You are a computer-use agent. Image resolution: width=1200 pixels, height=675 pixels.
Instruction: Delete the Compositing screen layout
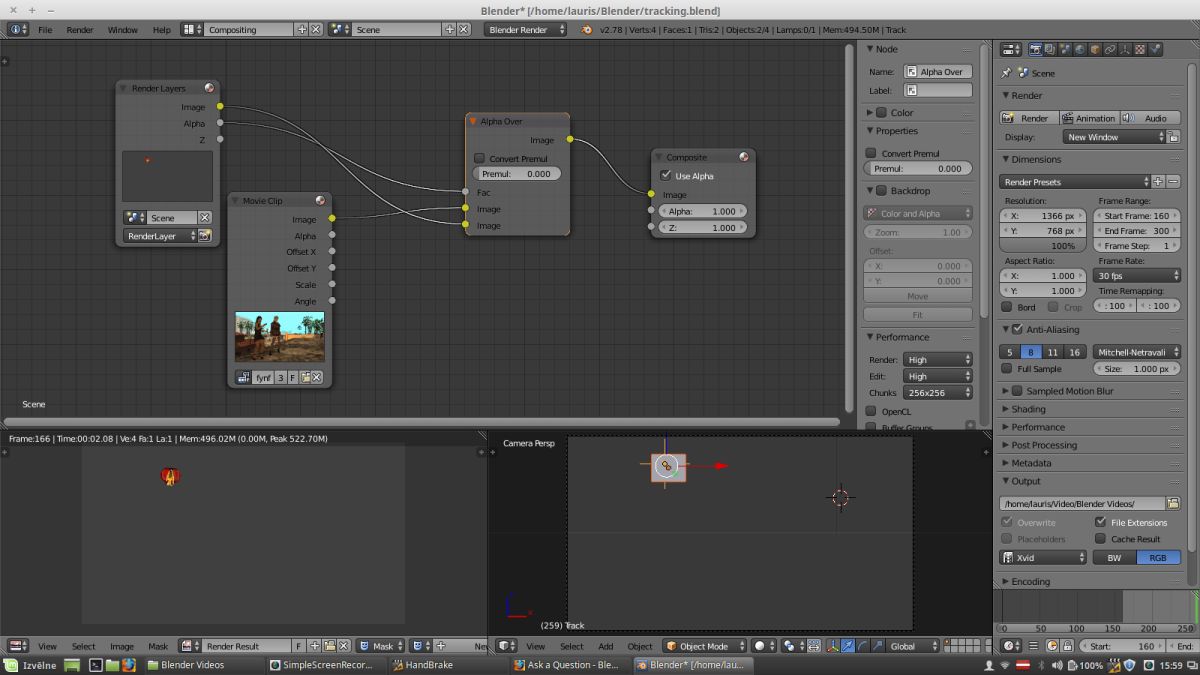[316, 30]
